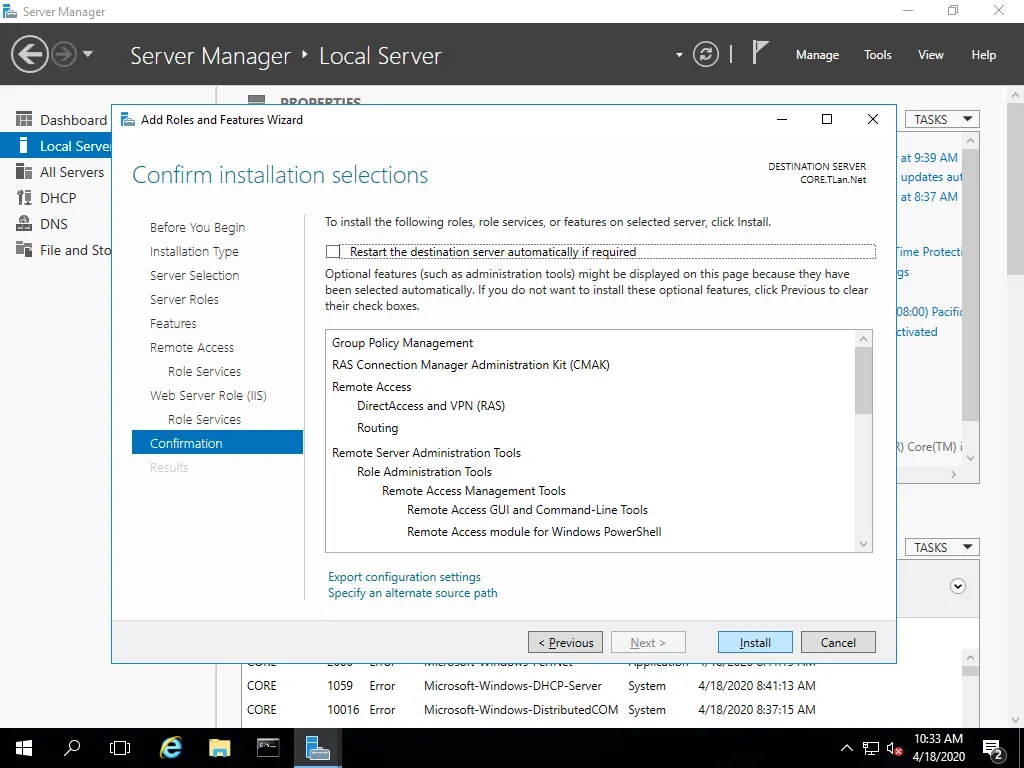Go to Before You Begin wizard step

[197, 227]
